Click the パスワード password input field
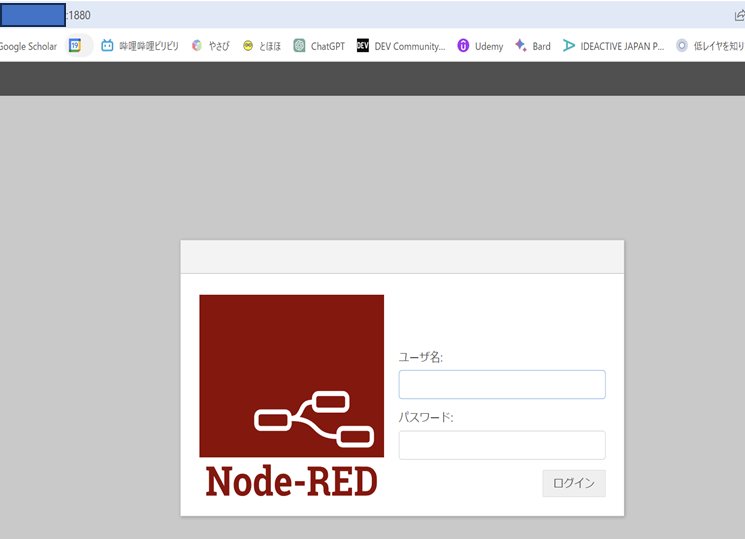 pos(502,445)
